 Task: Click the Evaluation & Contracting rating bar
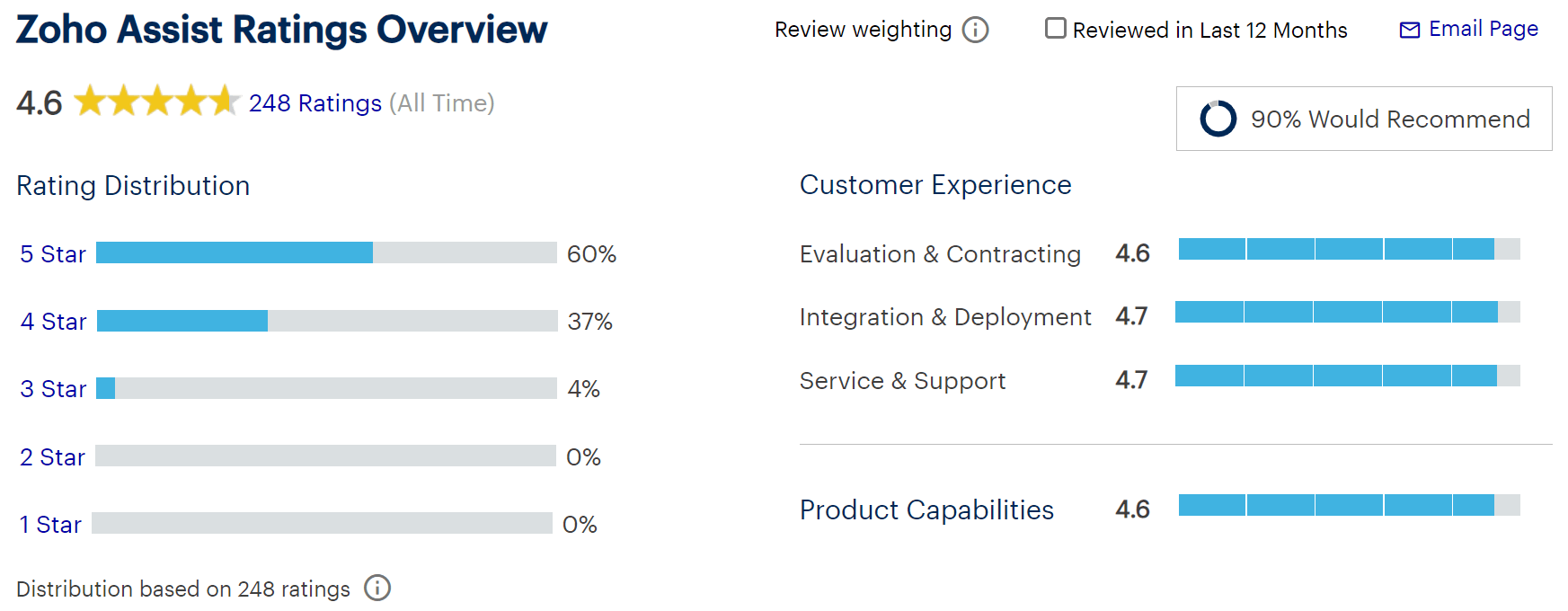[1349, 249]
